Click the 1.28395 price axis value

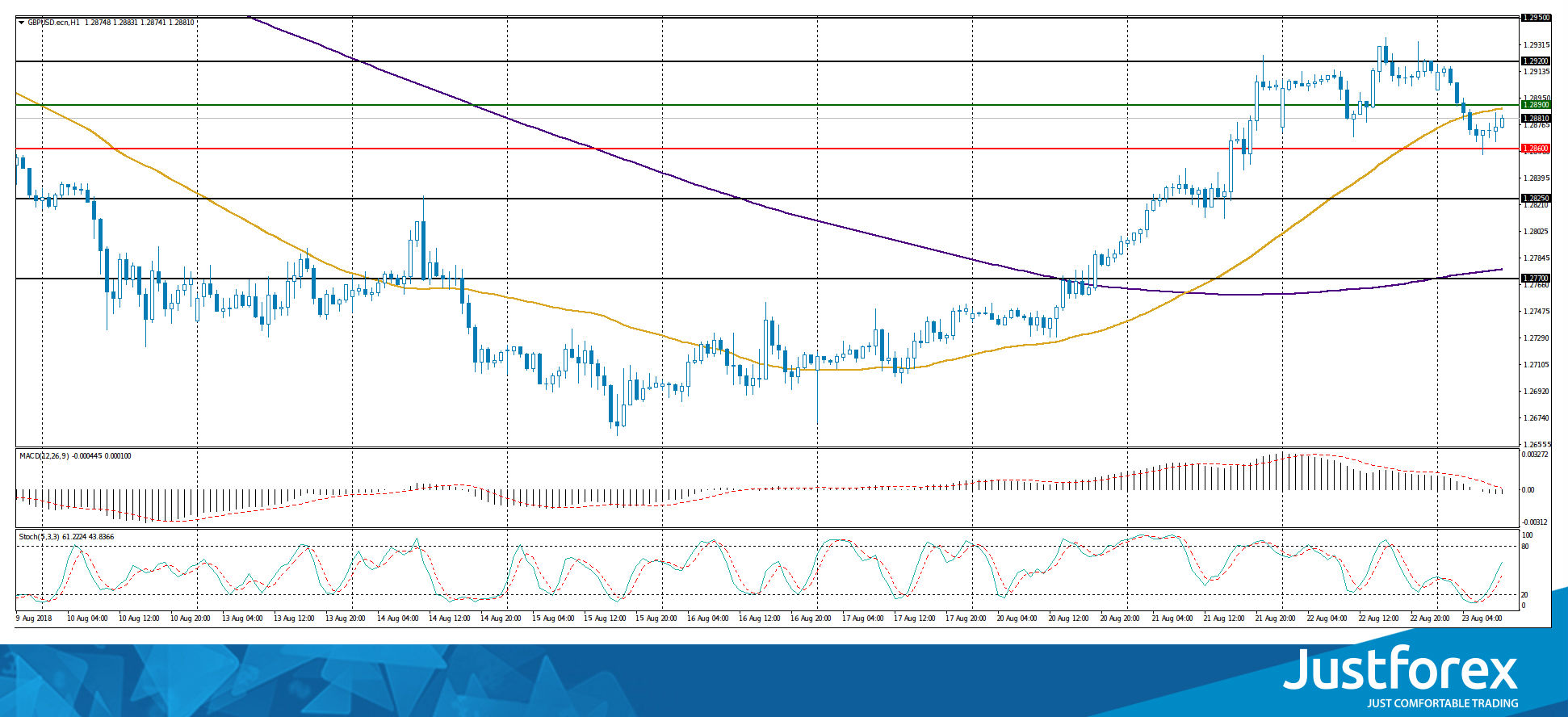[1536, 178]
